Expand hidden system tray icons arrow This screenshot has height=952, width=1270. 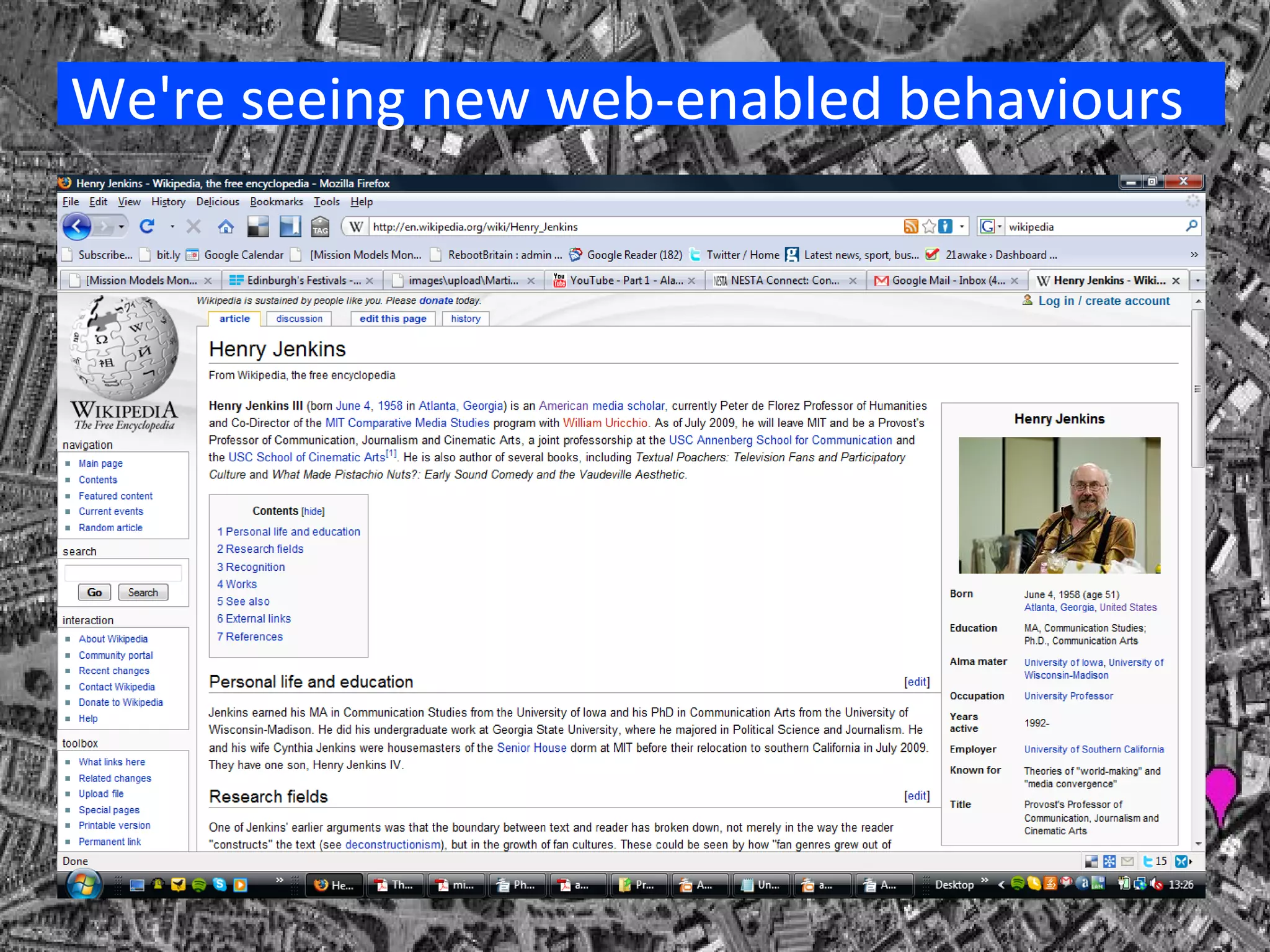tap(1001, 884)
